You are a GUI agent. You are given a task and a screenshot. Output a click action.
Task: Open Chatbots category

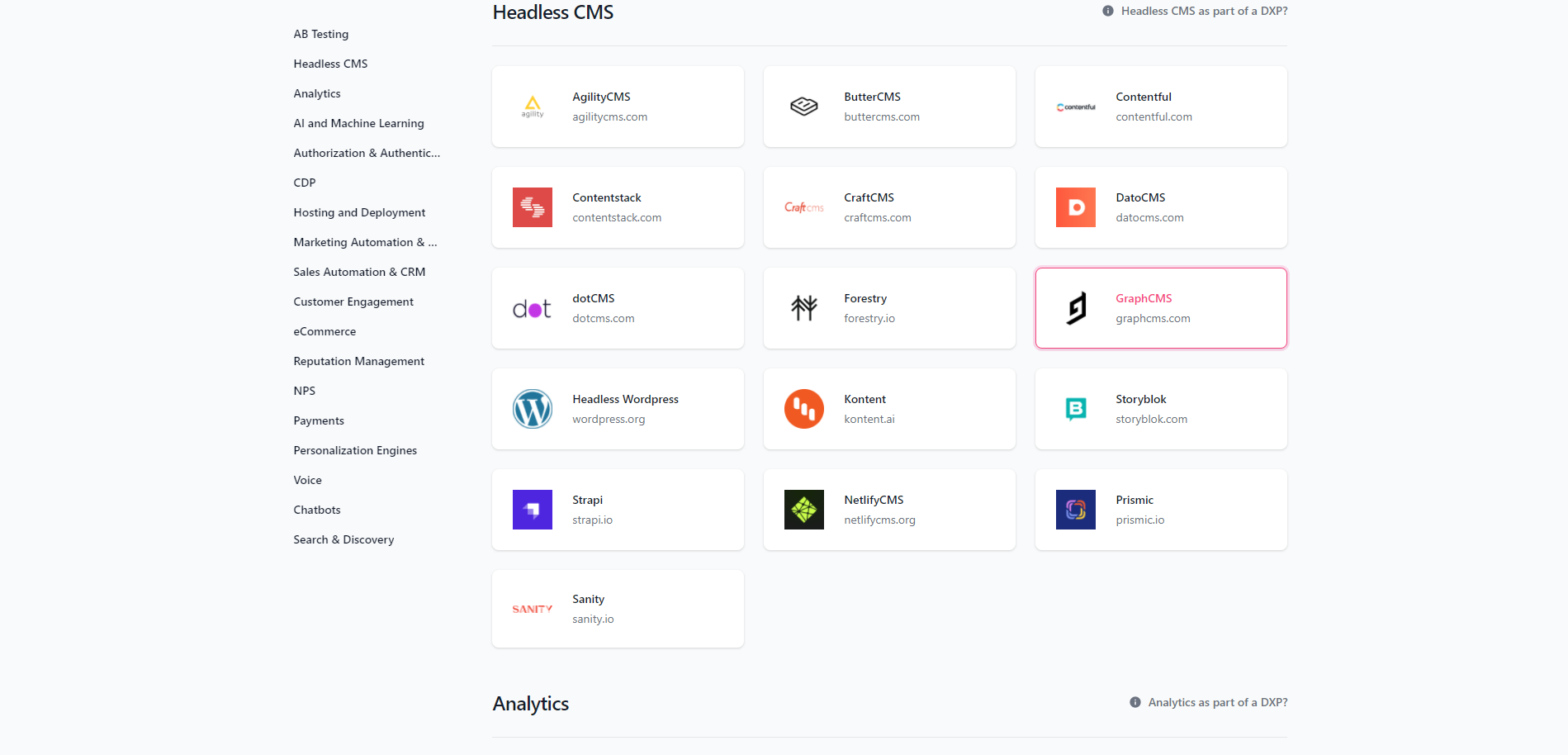317,510
